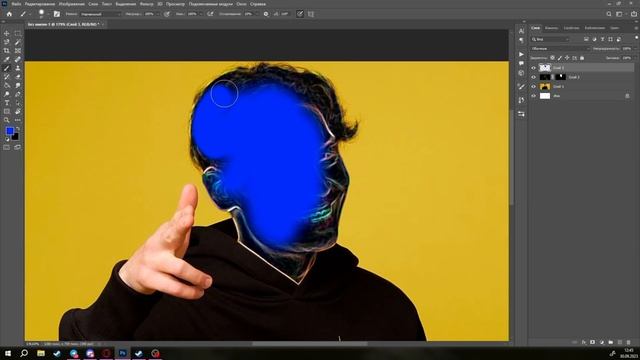Select the Dodge tool

(x=7, y=94)
